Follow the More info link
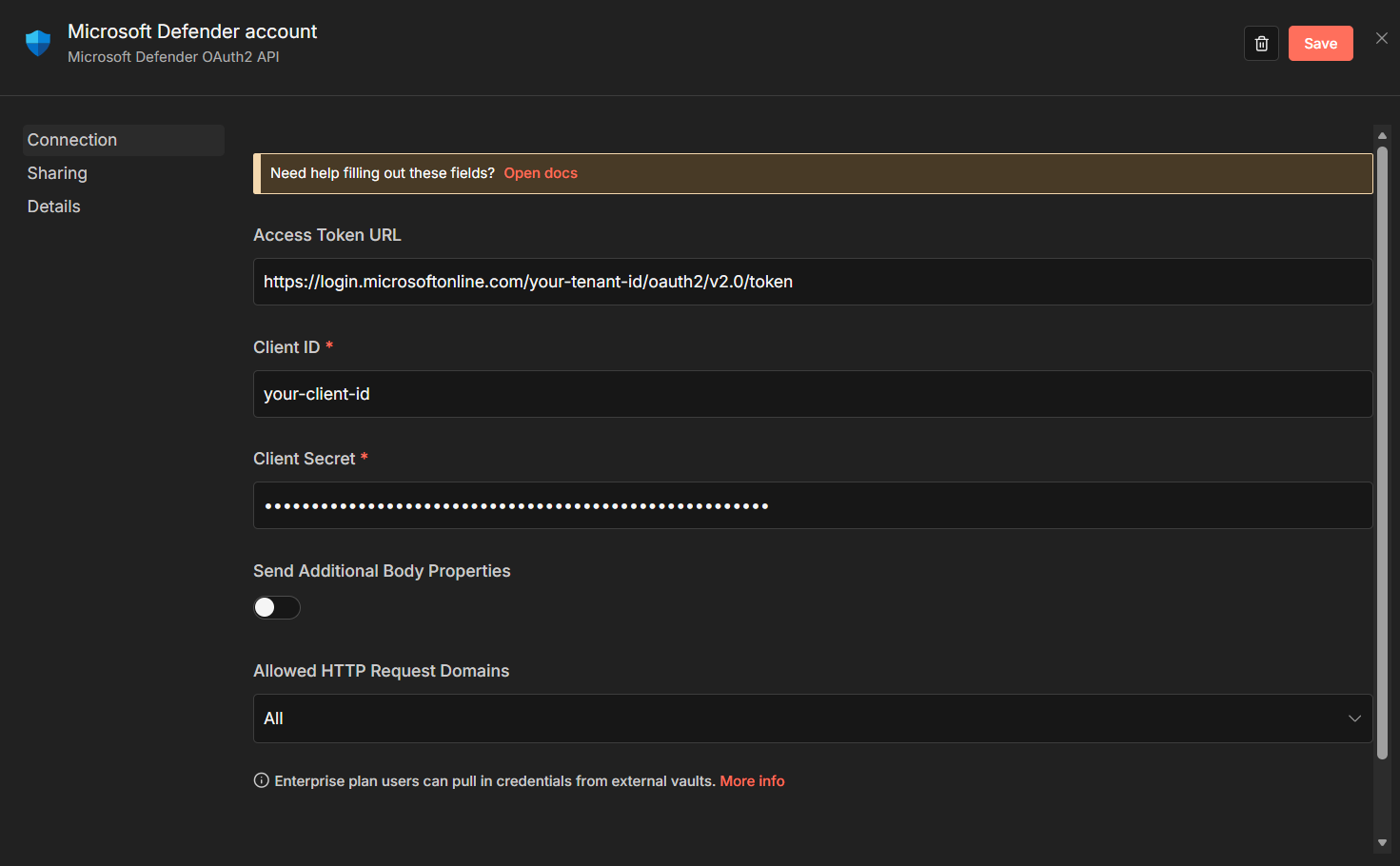Viewport: 1400px width, 866px height. [x=752, y=781]
